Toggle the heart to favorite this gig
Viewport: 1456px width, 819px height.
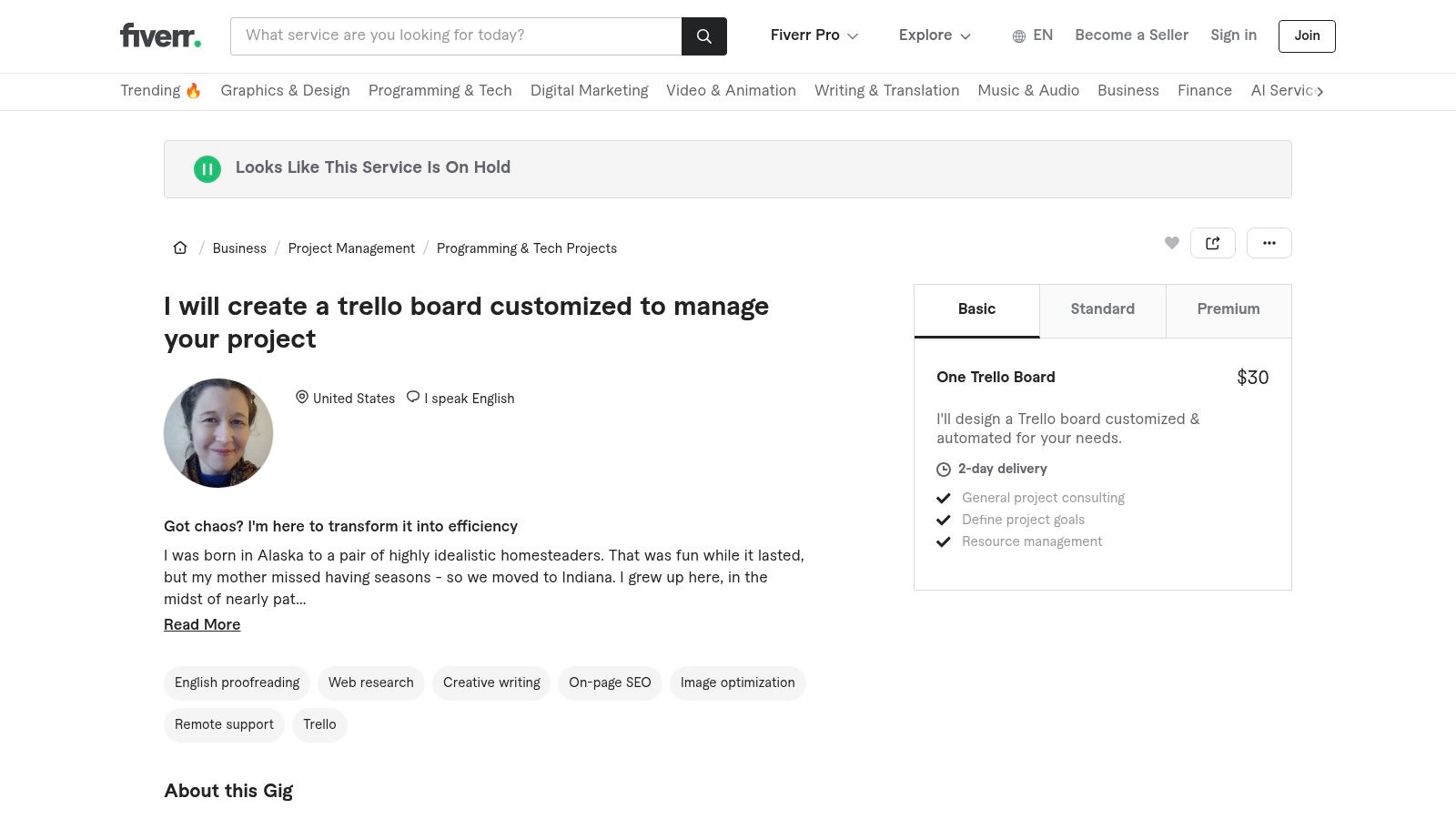(1172, 242)
